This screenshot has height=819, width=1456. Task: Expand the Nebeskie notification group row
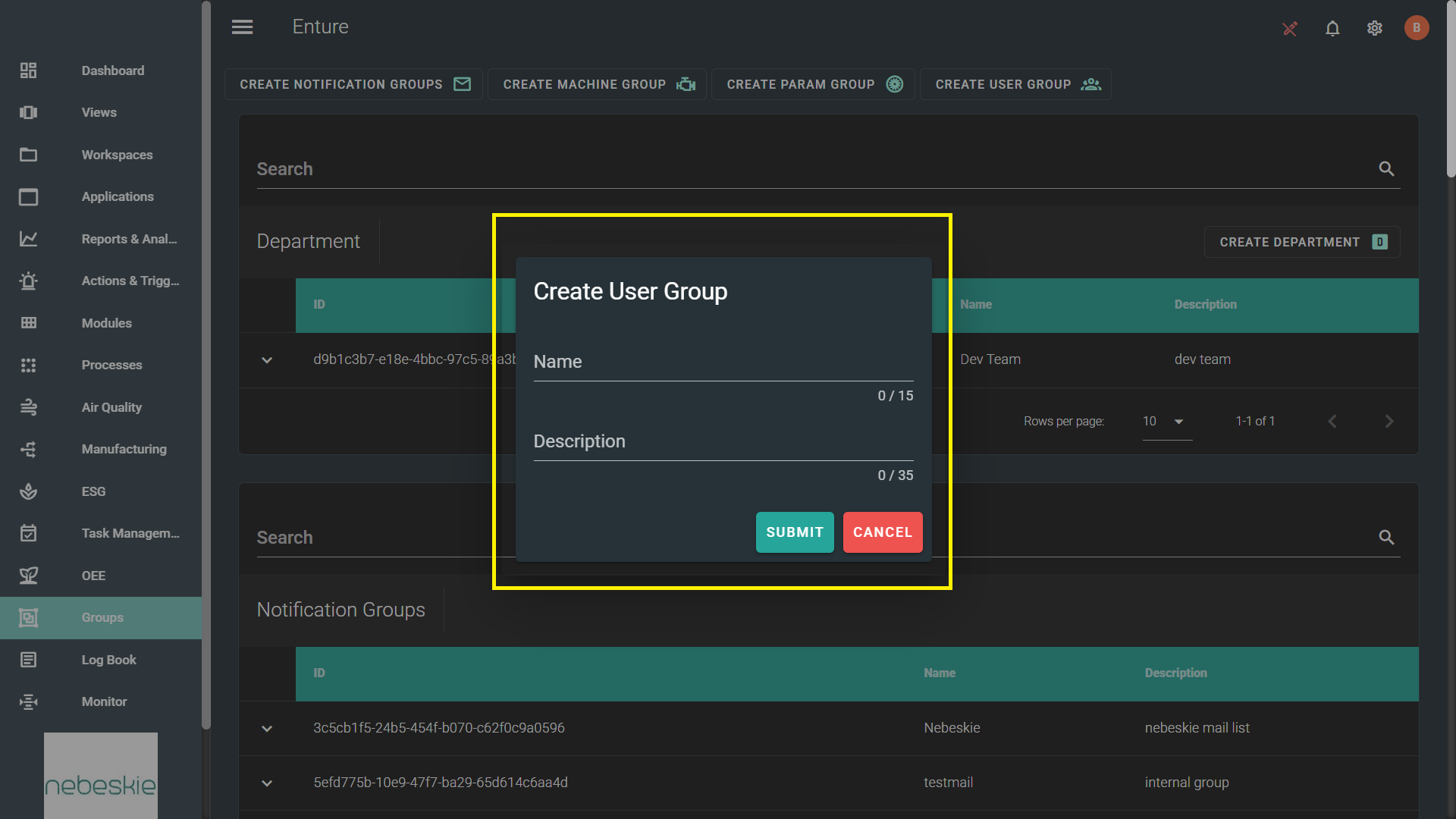coord(267,729)
